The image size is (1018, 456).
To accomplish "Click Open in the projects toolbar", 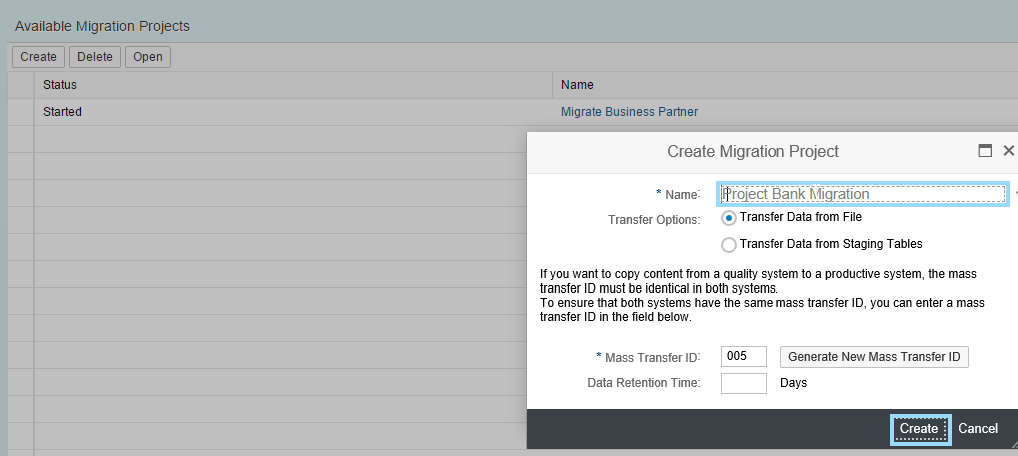I will click(x=148, y=57).
